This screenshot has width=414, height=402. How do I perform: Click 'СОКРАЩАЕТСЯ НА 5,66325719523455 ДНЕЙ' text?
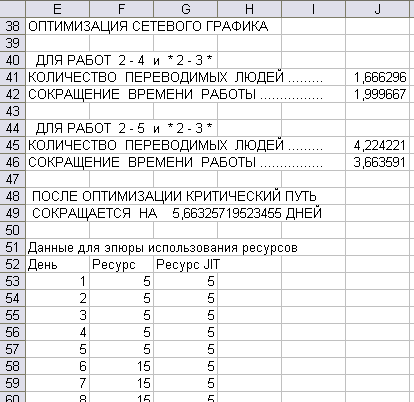[177, 213]
